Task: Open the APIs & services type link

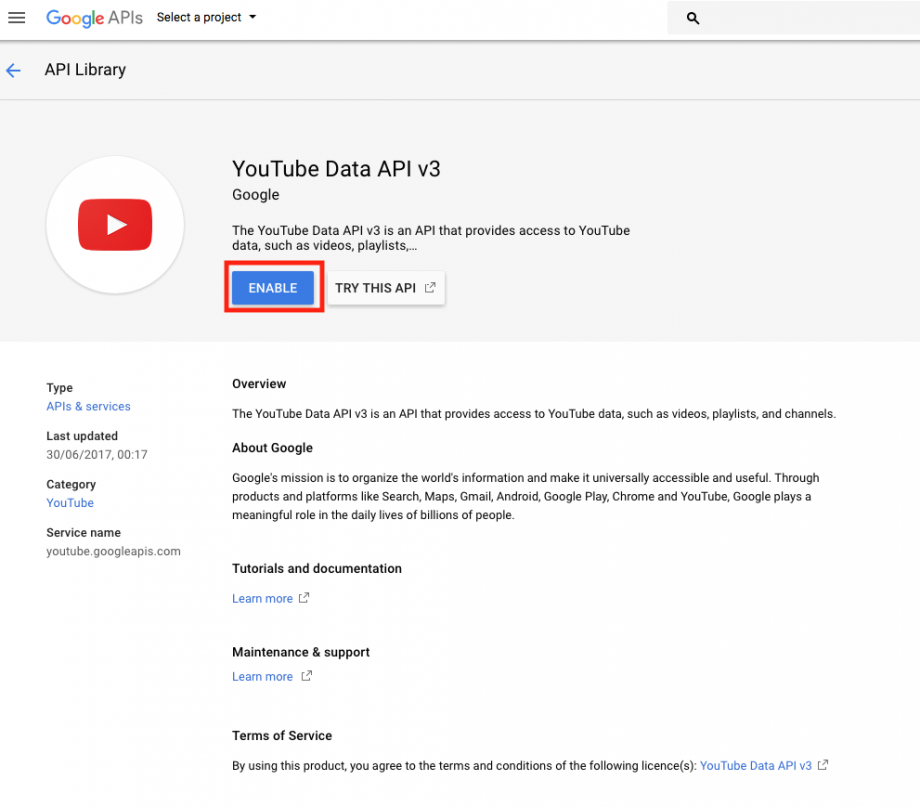Action: pos(88,406)
